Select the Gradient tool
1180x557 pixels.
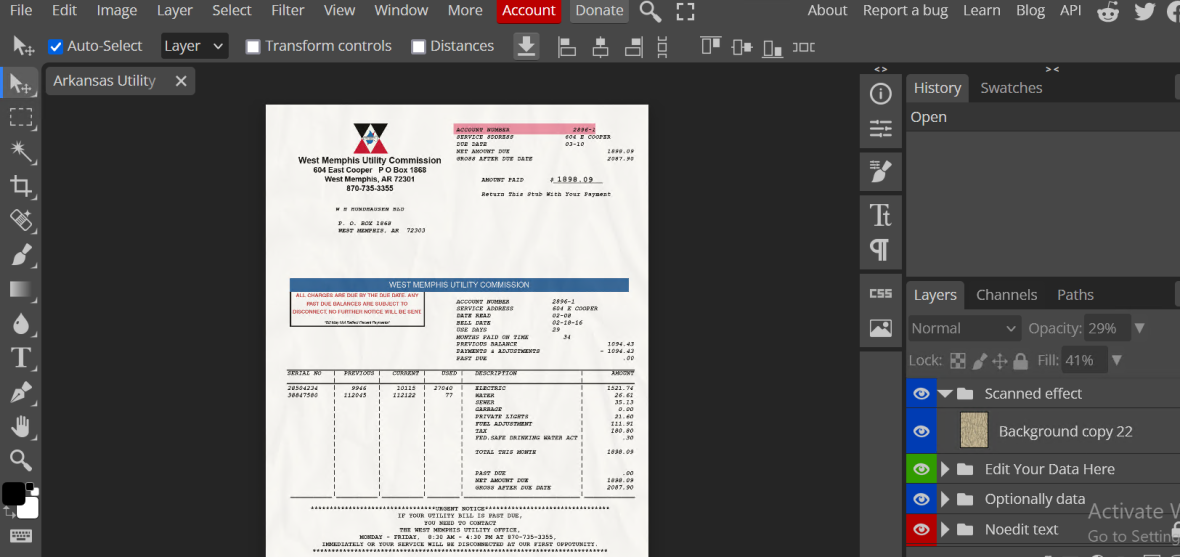point(21,290)
